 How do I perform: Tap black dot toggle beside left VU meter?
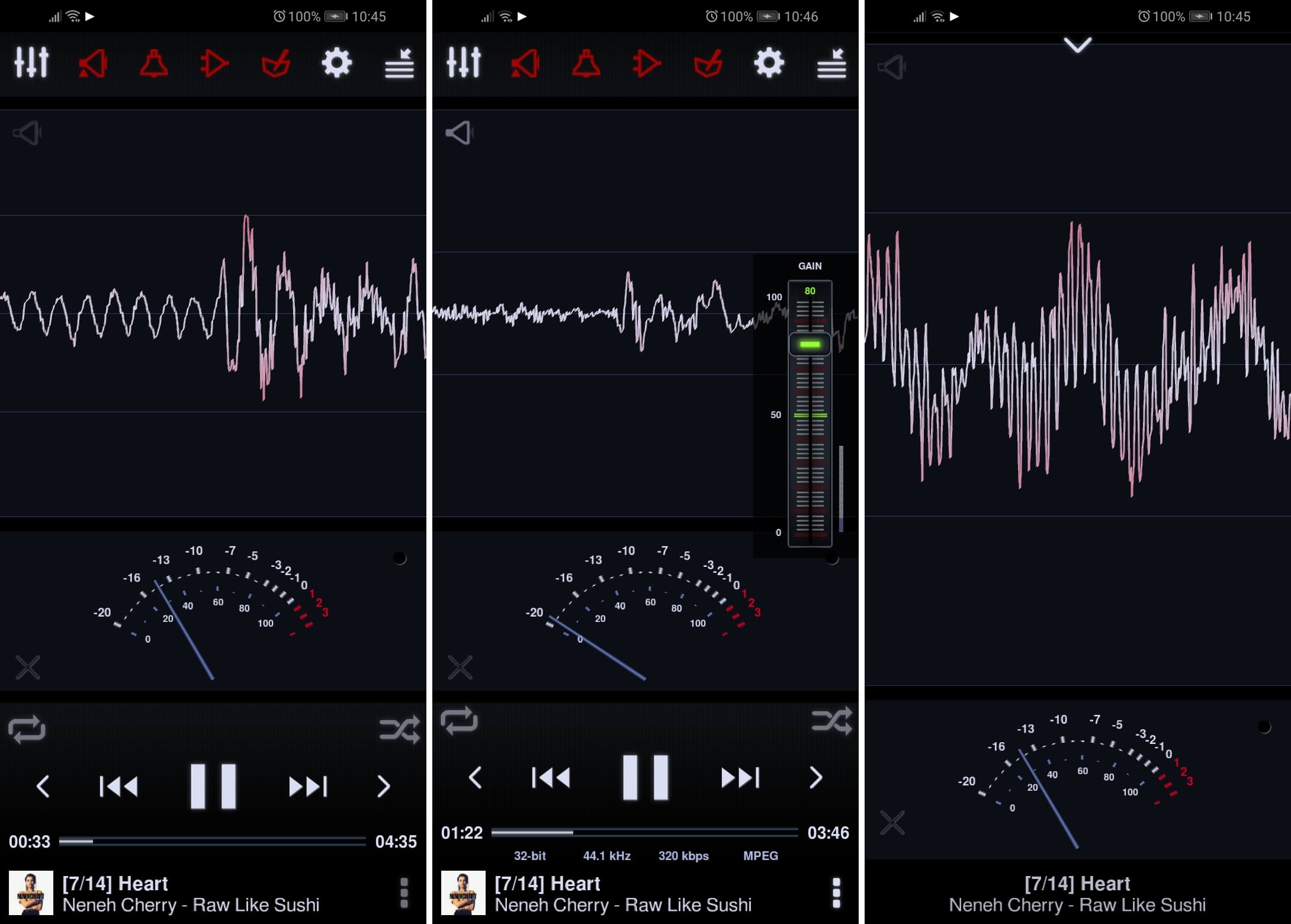400,558
